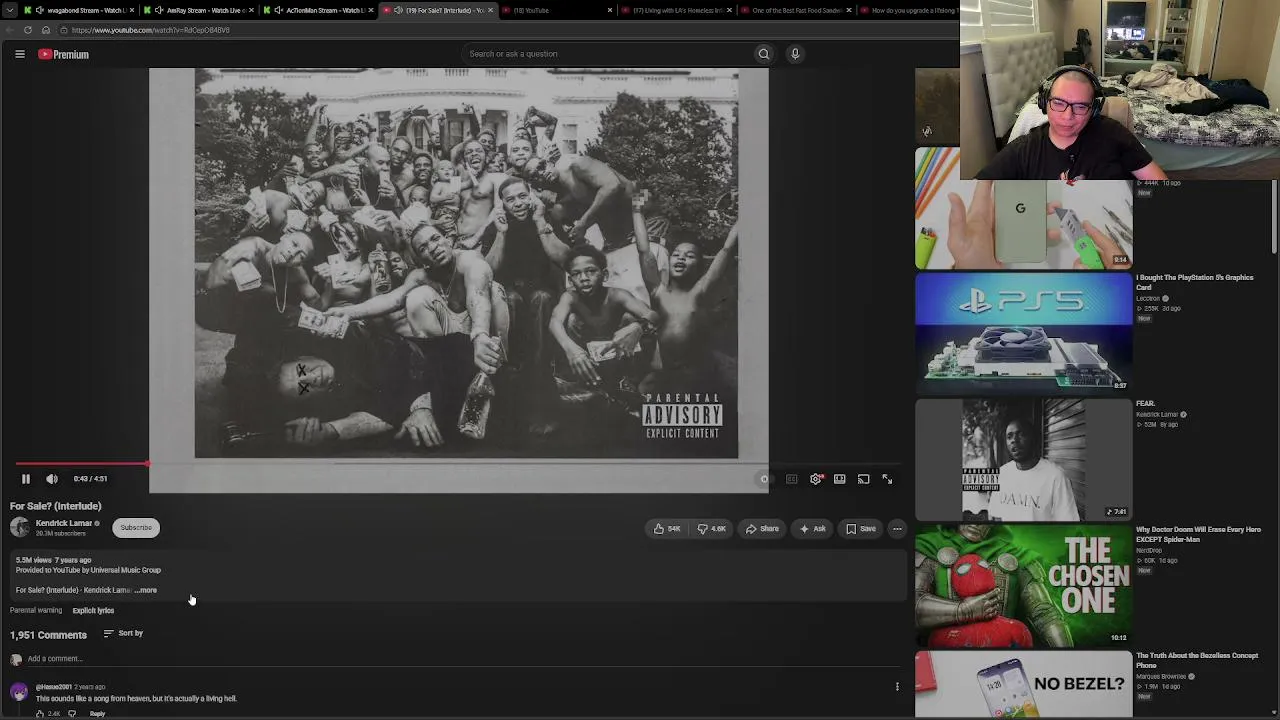Open the player settings gear

coord(816,479)
